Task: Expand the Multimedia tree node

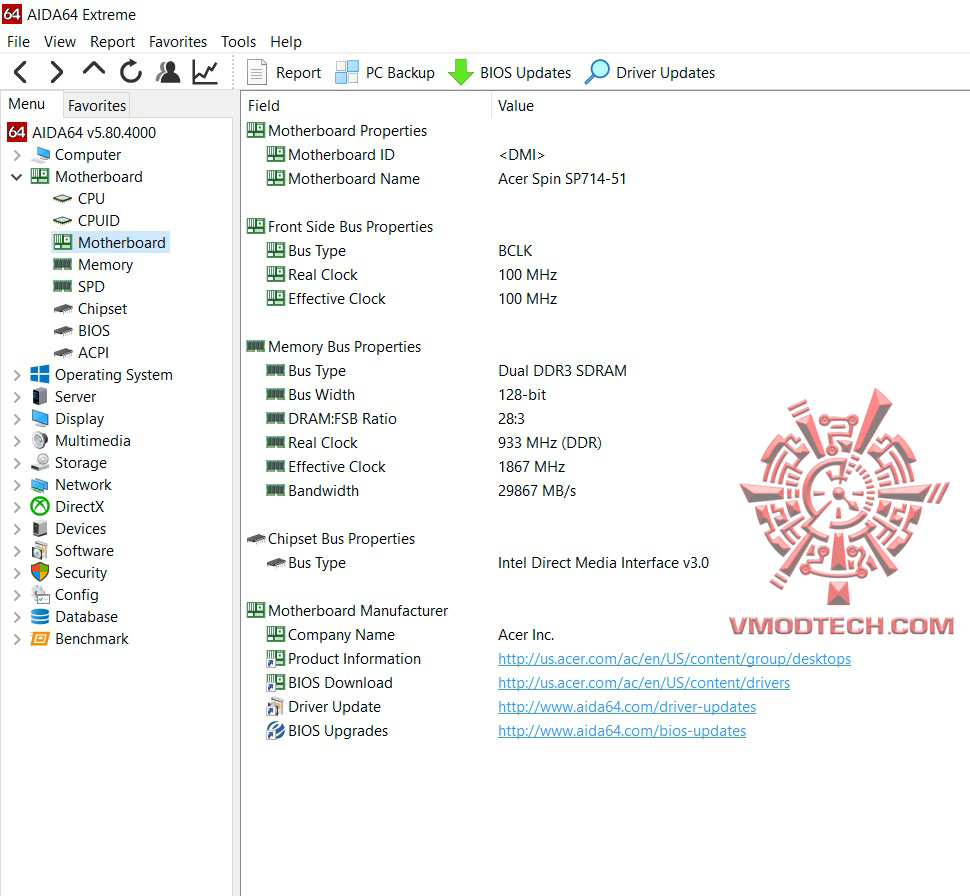Action: point(17,441)
